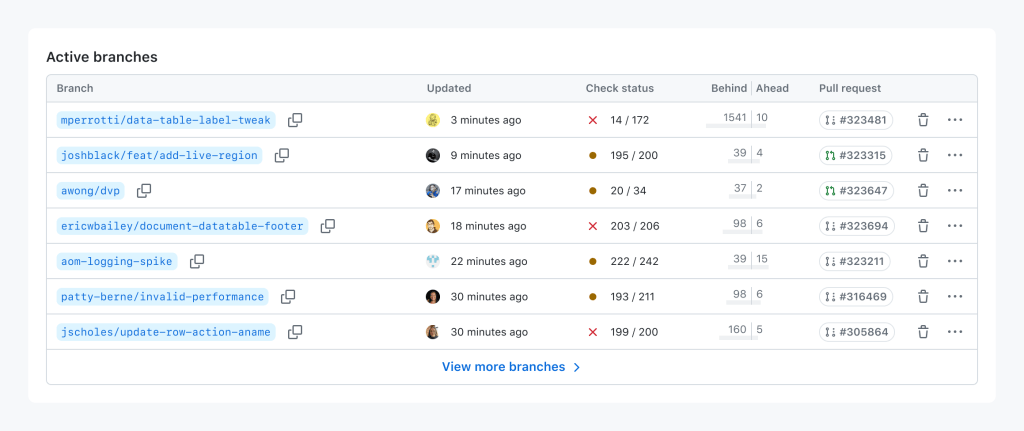The height and width of the screenshot is (431, 1024).
Task: Click trash icon for ericwbailey/document-datatable-footer
Action: click(x=923, y=226)
